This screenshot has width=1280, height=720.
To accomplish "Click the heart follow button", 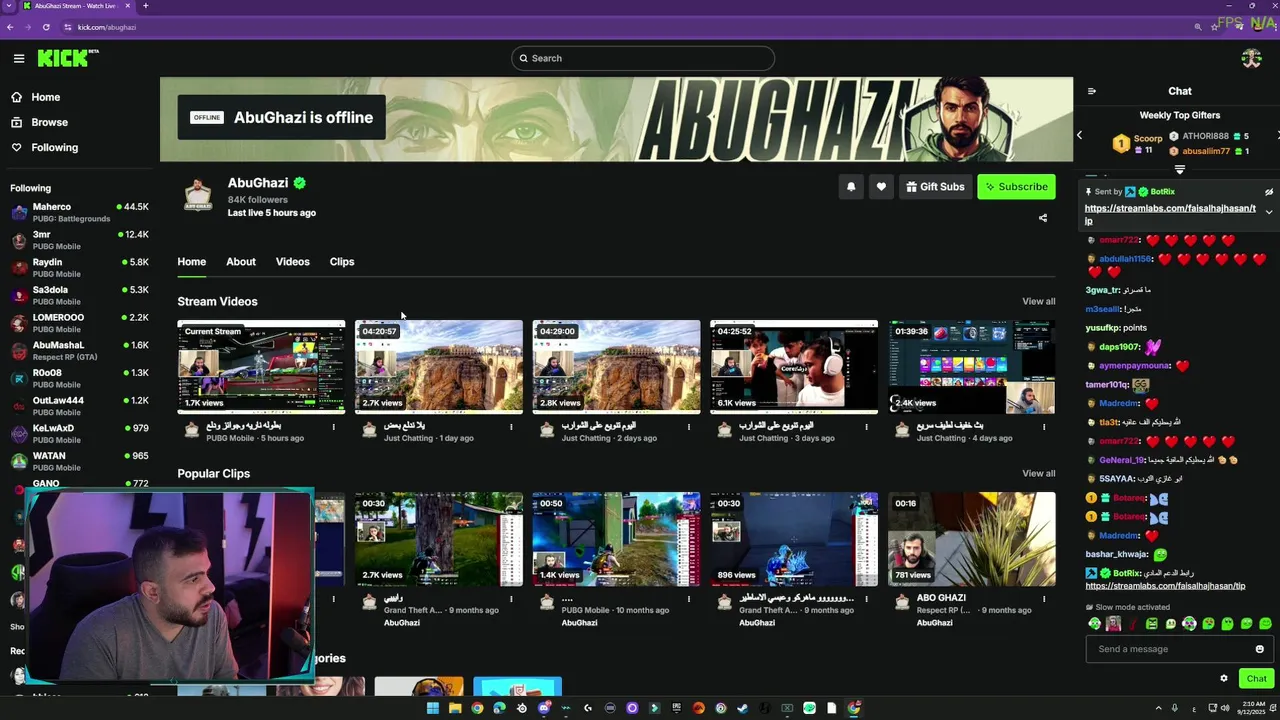I will 881,187.
